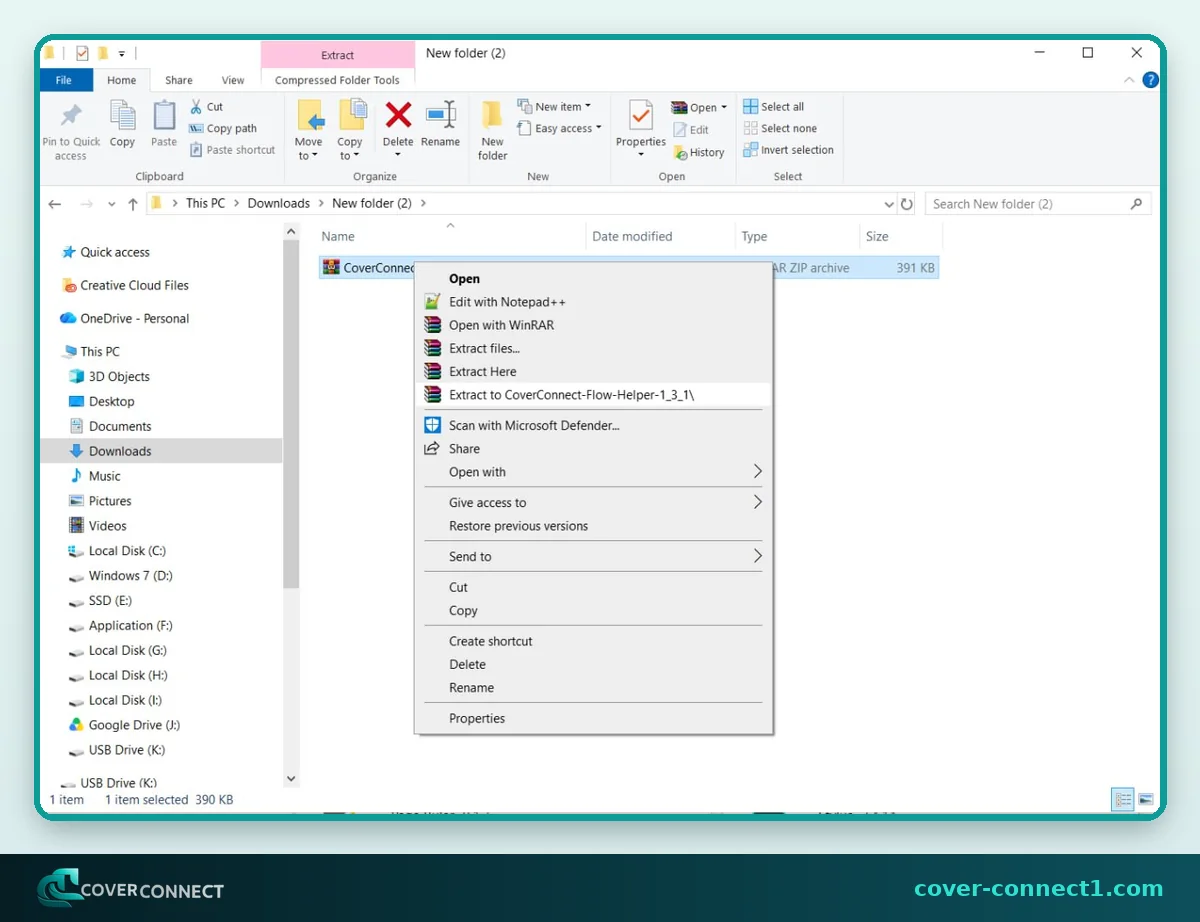Click the Refresh button beside address bar
Viewport: 1200px width, 922px height.
pos(907,204)
